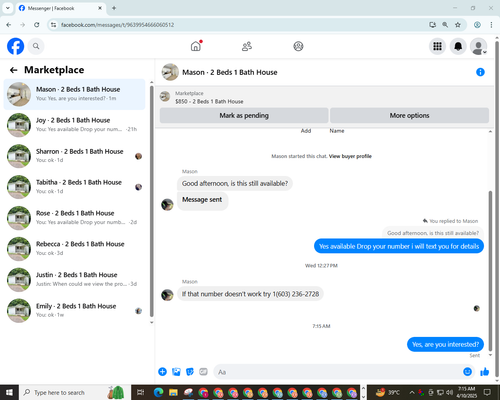The image size is (500, 400).
Task: Open the taskbar clock and date
Action: coord(467,392)
